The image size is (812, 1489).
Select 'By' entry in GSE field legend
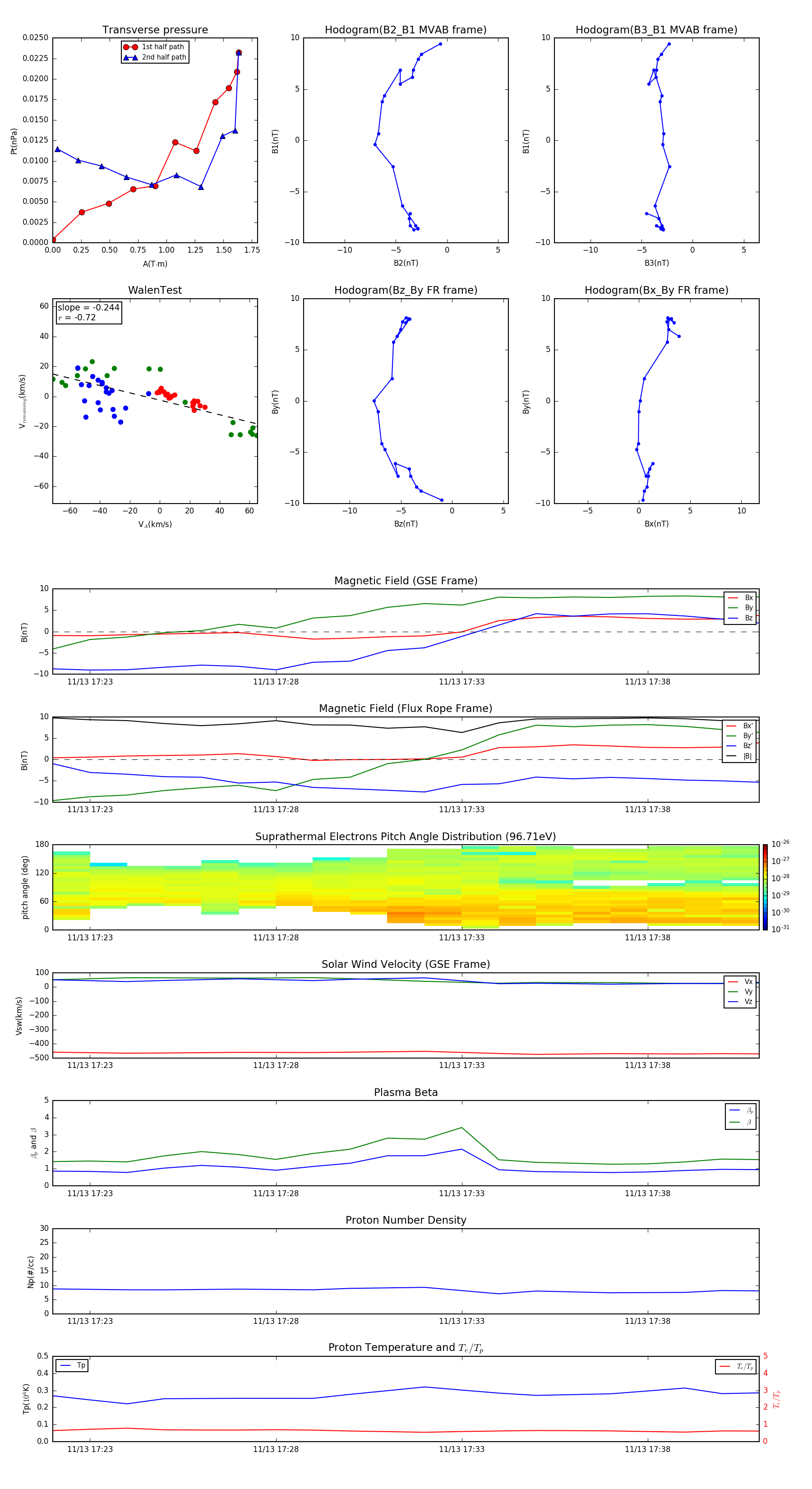[x=740, y=607]
